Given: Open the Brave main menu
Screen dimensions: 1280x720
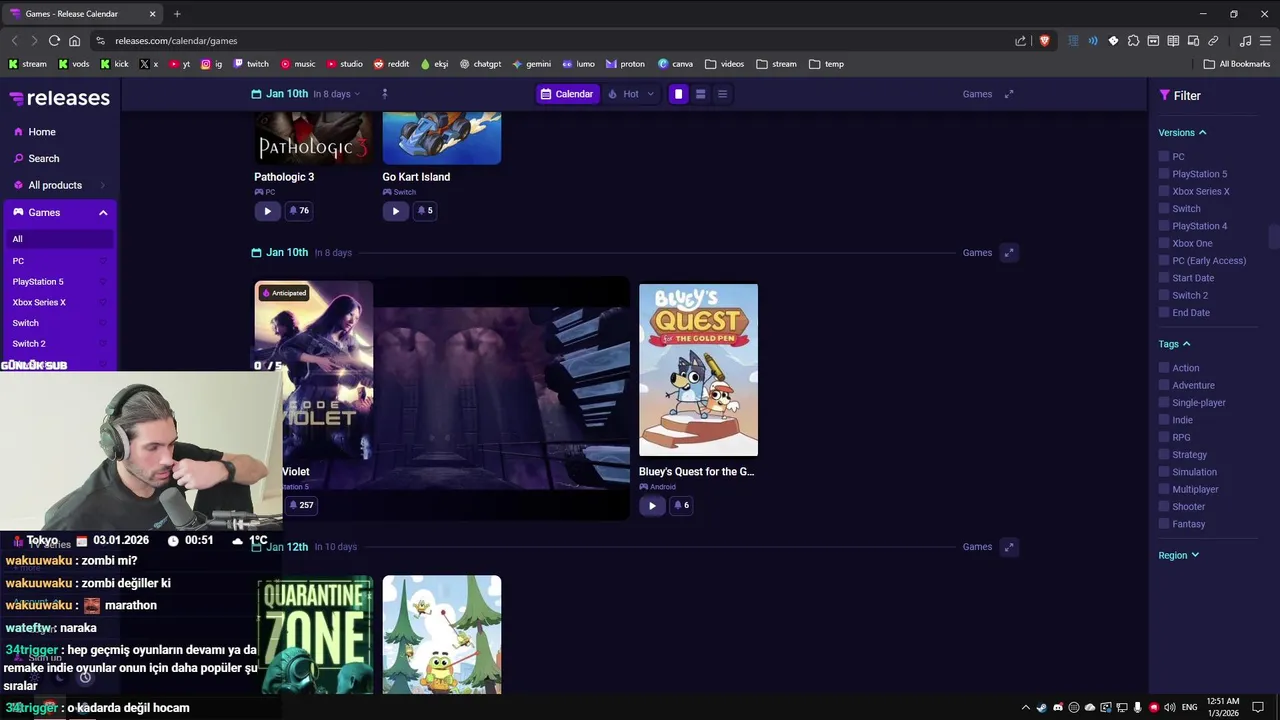Looking at the screenshot, I should coord(1265,41).
